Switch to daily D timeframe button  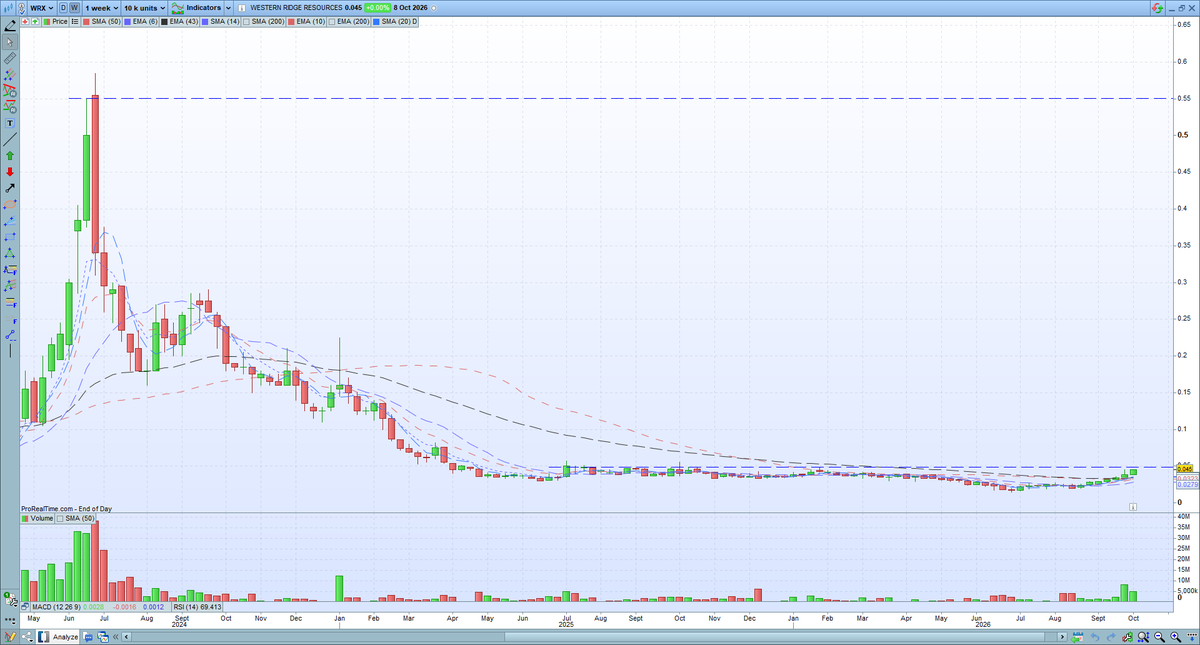(x=63, y=8)
